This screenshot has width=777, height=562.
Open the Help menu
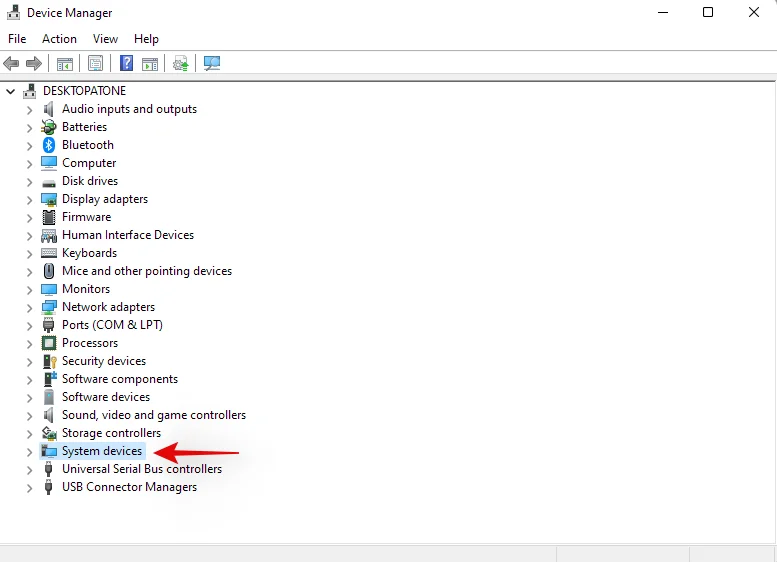click(x=146, y=39)
